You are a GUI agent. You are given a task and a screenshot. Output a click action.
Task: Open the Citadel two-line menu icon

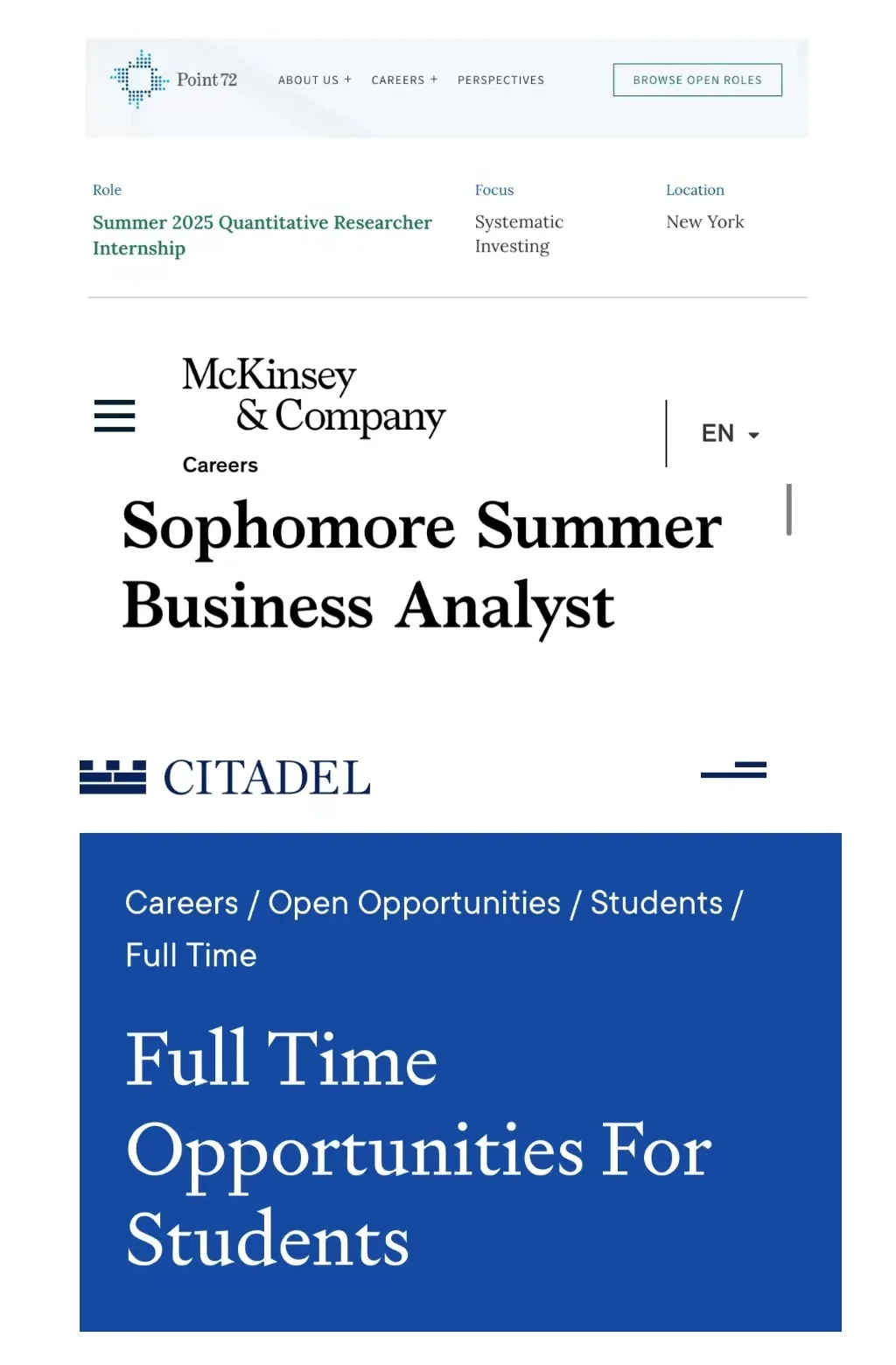tap(733, 770)
